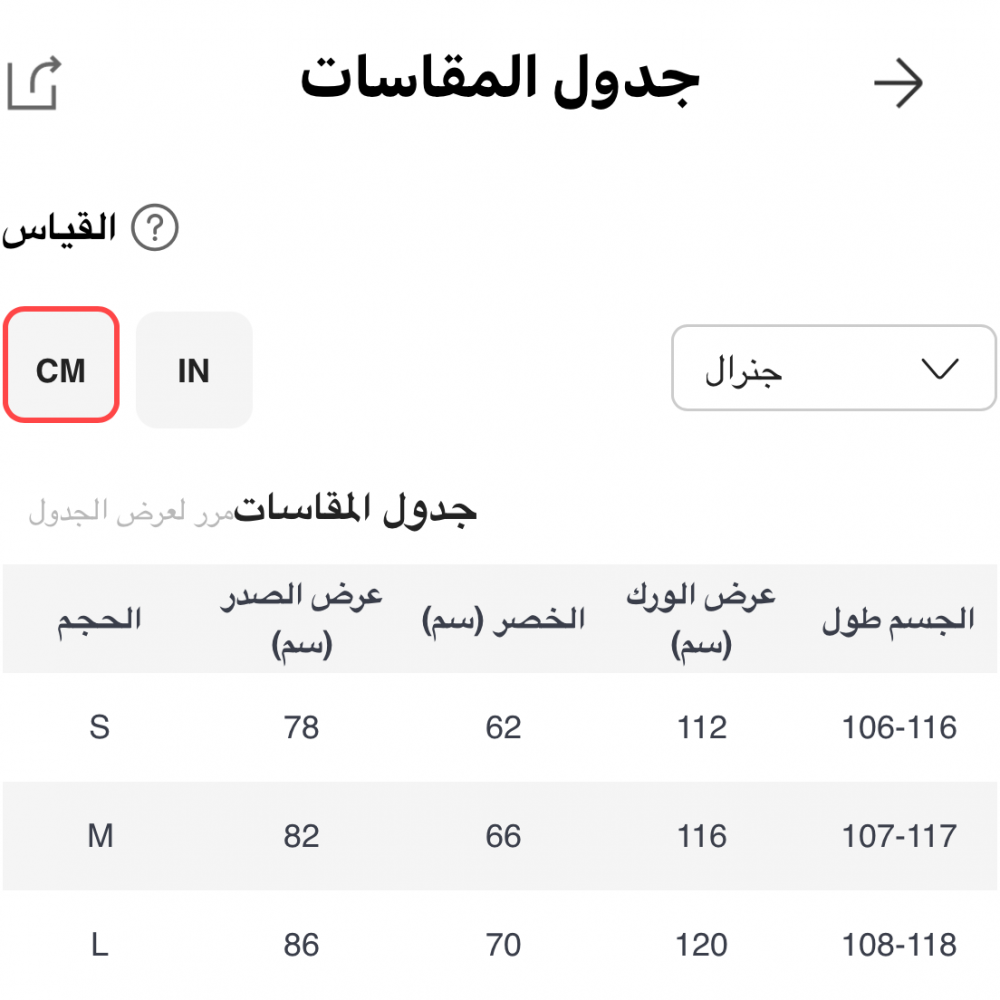Image resolution: width=1000 pixels, height=1000 pixels.
Task: Tap the share icon at top left
Action: pos(35,84)
